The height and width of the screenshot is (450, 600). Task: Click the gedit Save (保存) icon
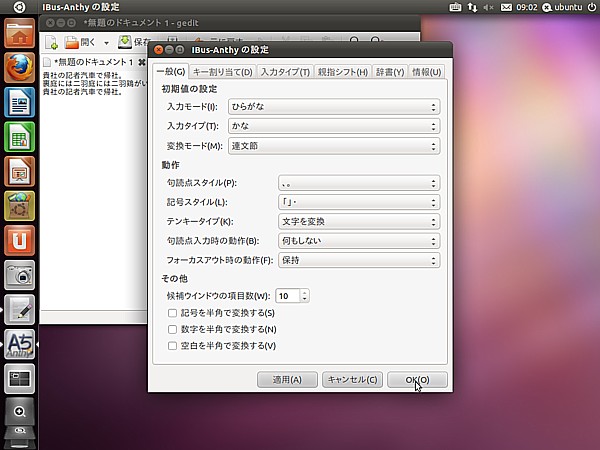(125, 42)
